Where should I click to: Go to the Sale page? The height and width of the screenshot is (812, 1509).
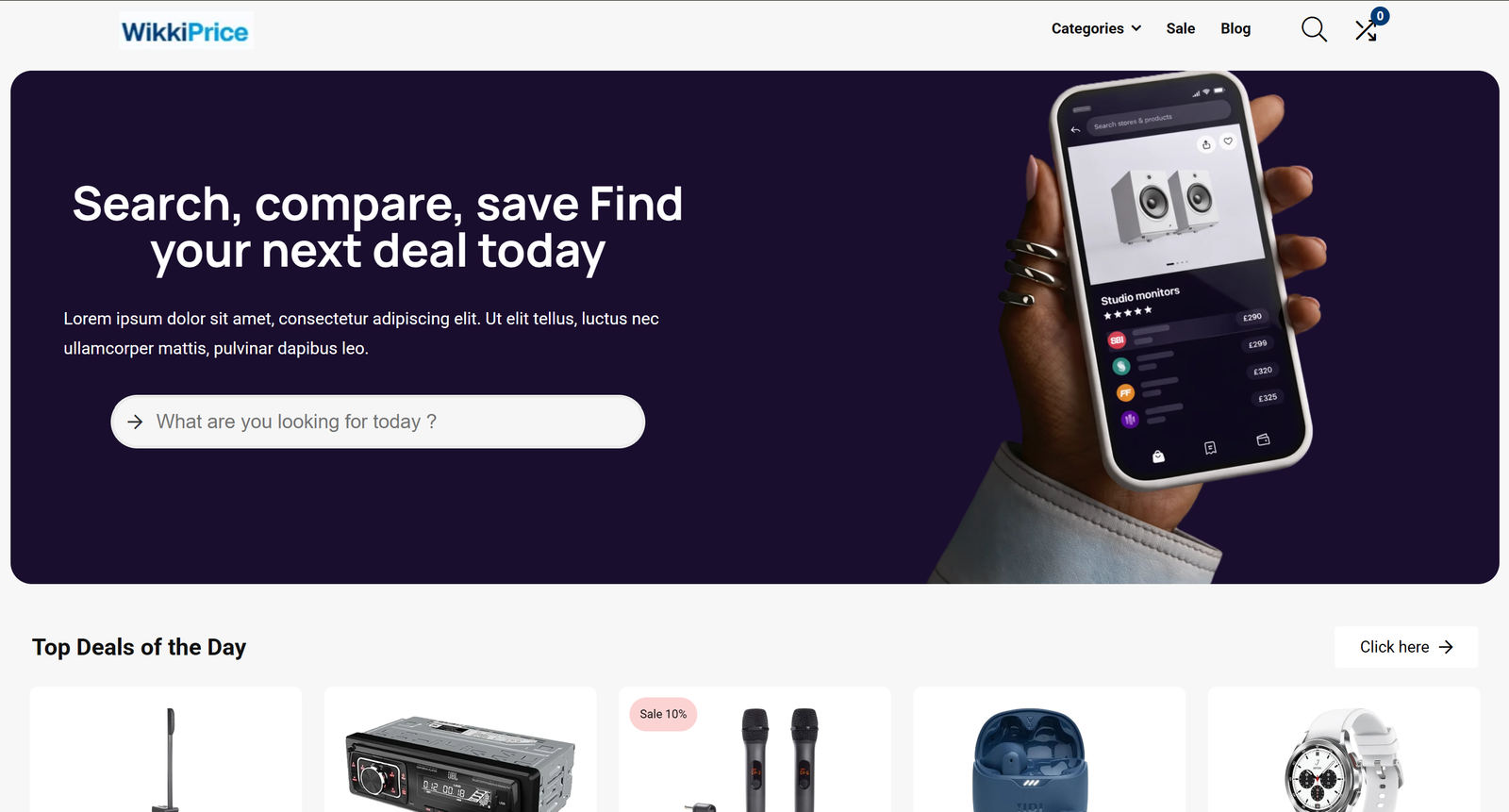1180,28
